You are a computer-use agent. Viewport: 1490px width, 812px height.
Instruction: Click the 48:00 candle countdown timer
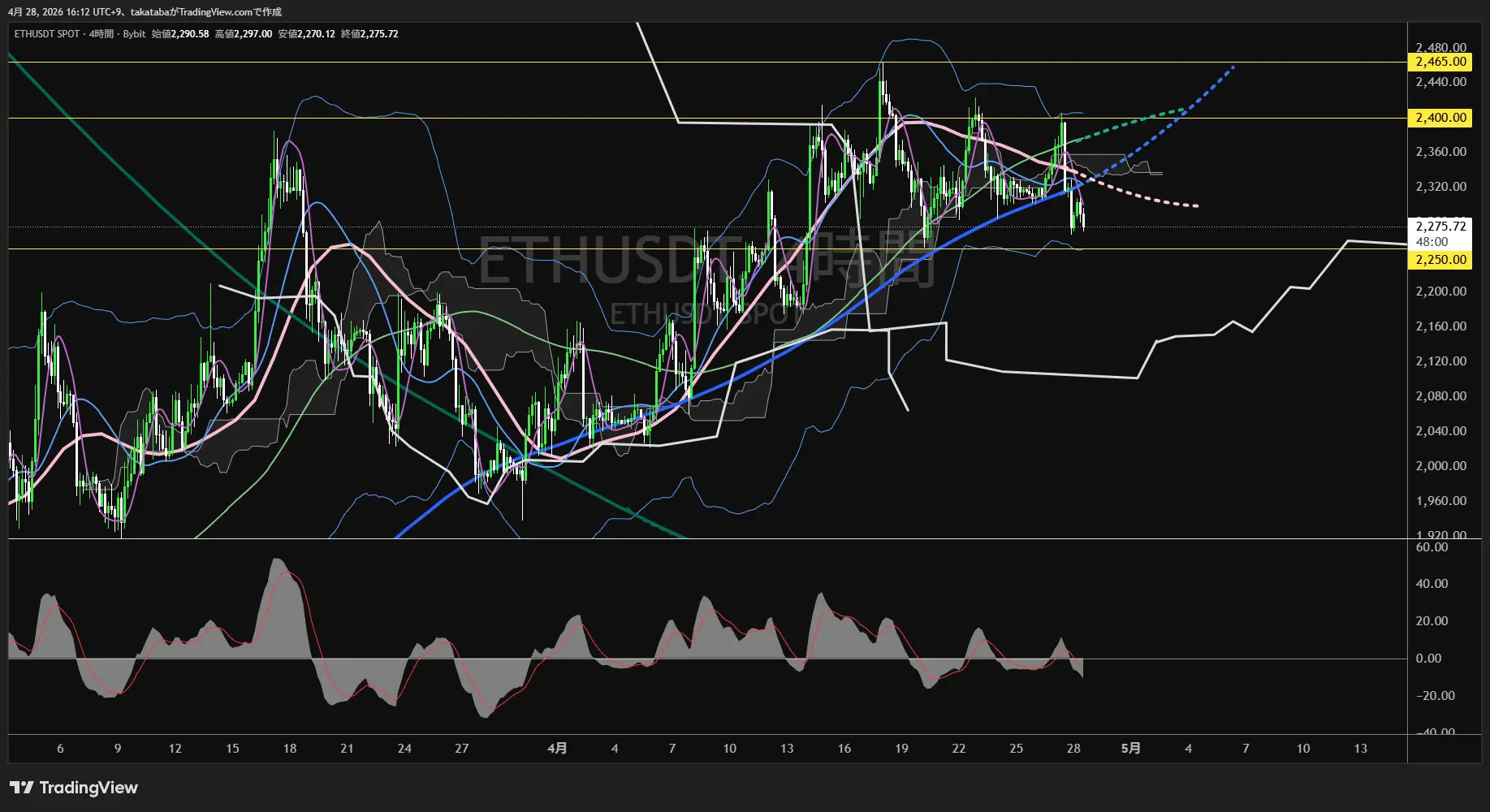pyautogui.click(x=1432, y=242)
